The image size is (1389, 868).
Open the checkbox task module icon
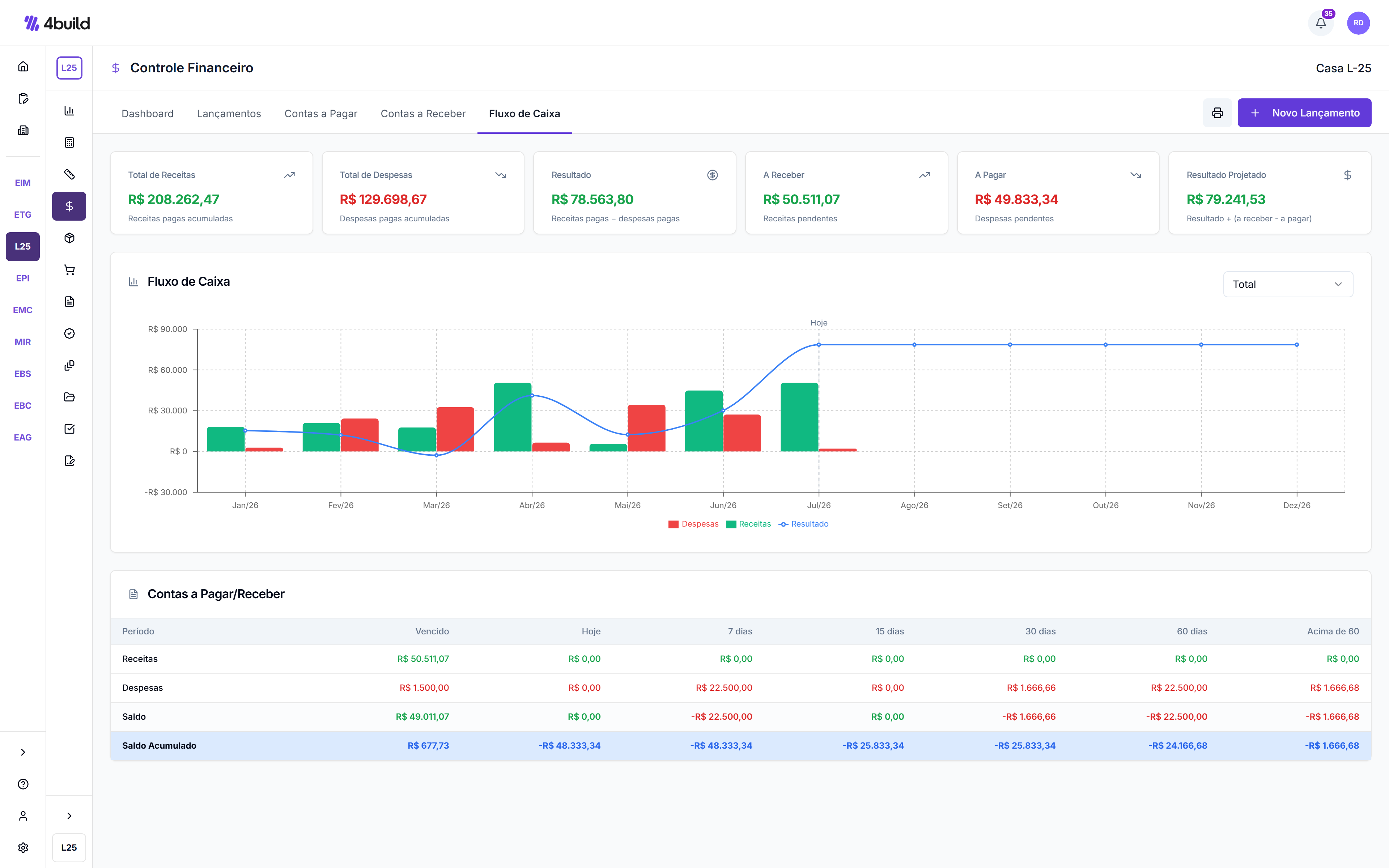click(x=69, y=429)
